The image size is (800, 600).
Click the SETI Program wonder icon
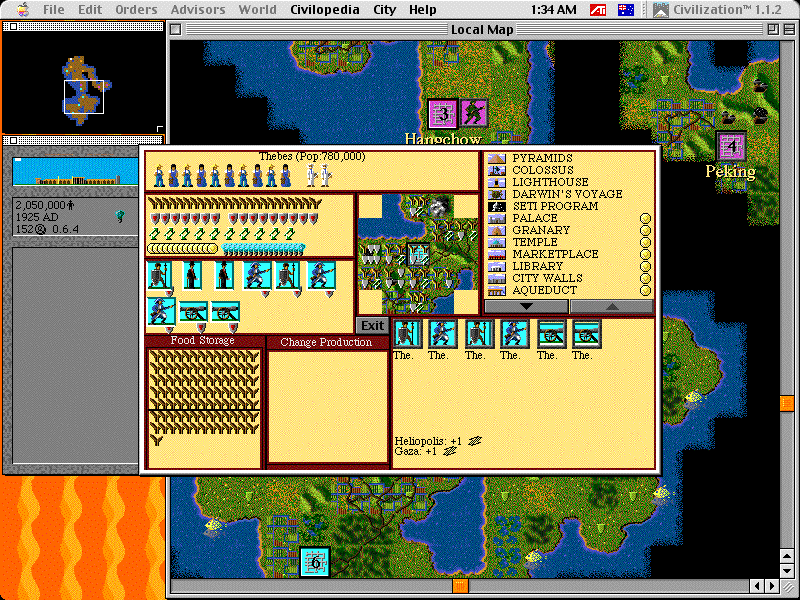coord(496,207)
